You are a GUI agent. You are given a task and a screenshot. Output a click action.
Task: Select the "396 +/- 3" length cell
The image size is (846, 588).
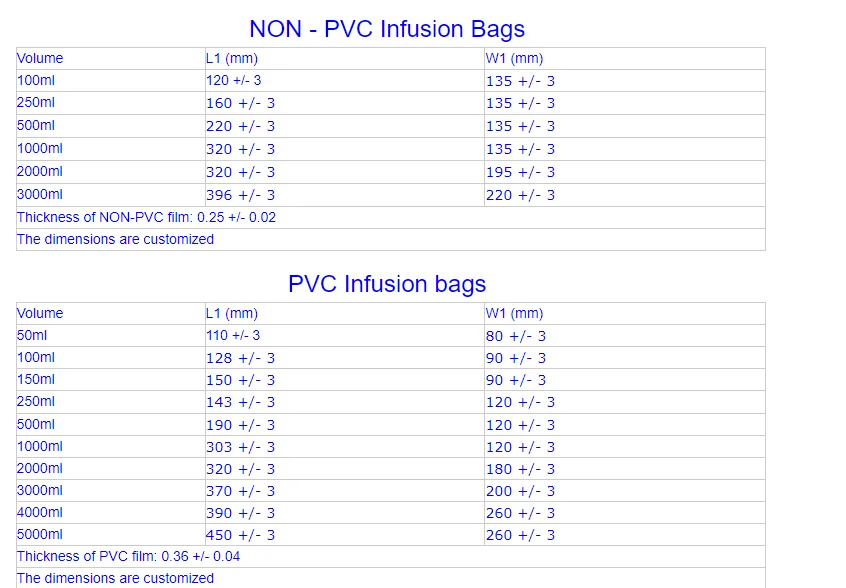coord(240,195)
